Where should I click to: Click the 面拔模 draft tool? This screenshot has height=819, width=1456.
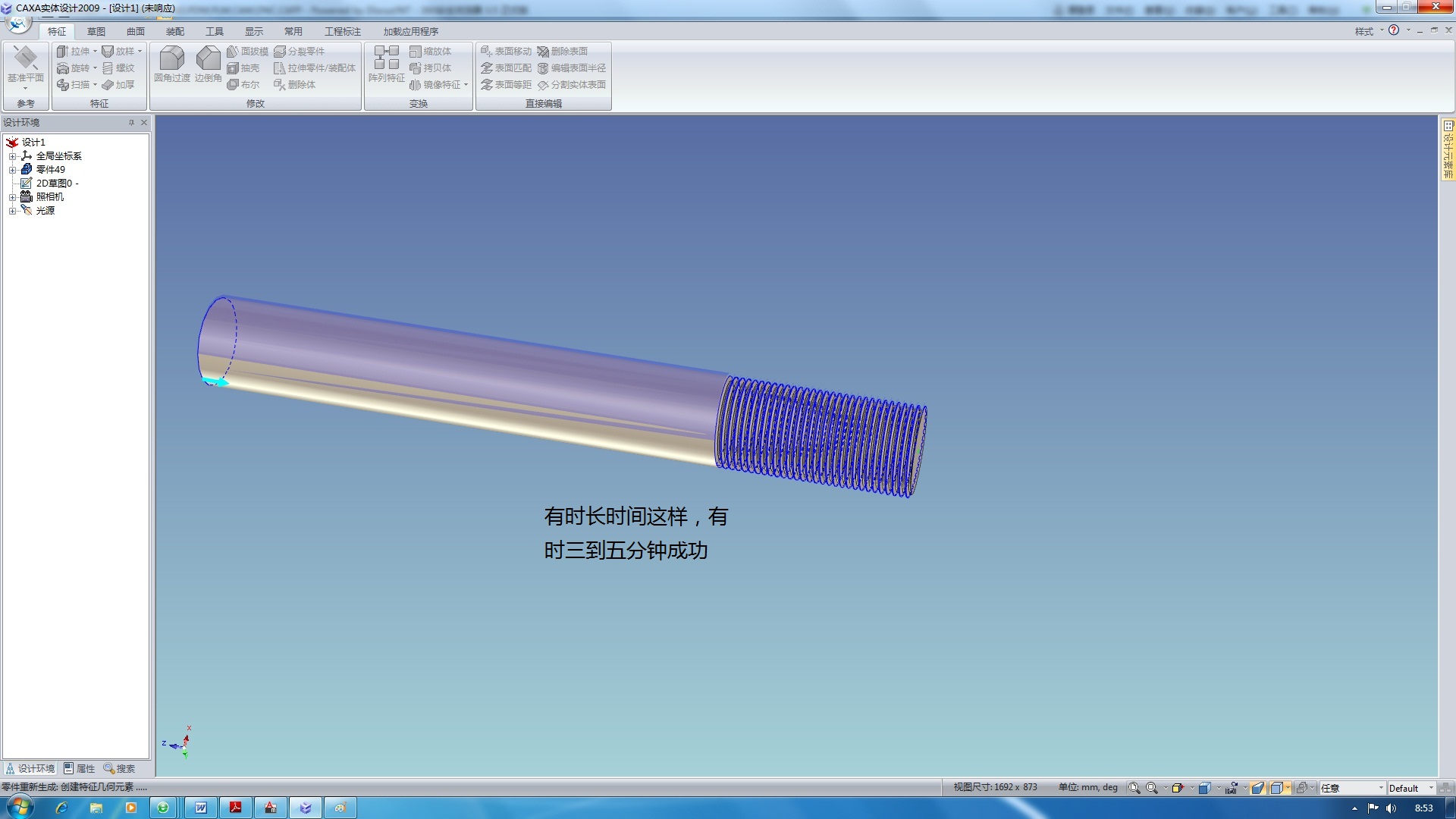click(x=247, y=51)
